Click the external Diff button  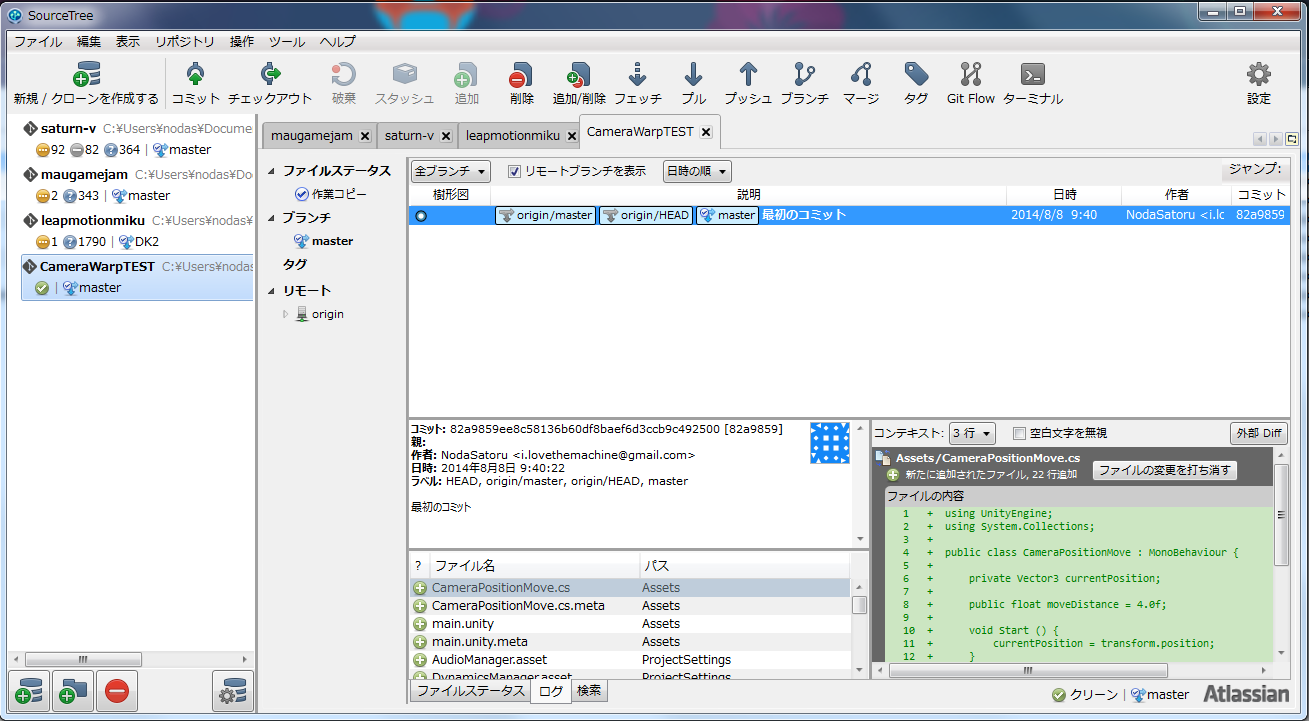(x=1258, y=433)
